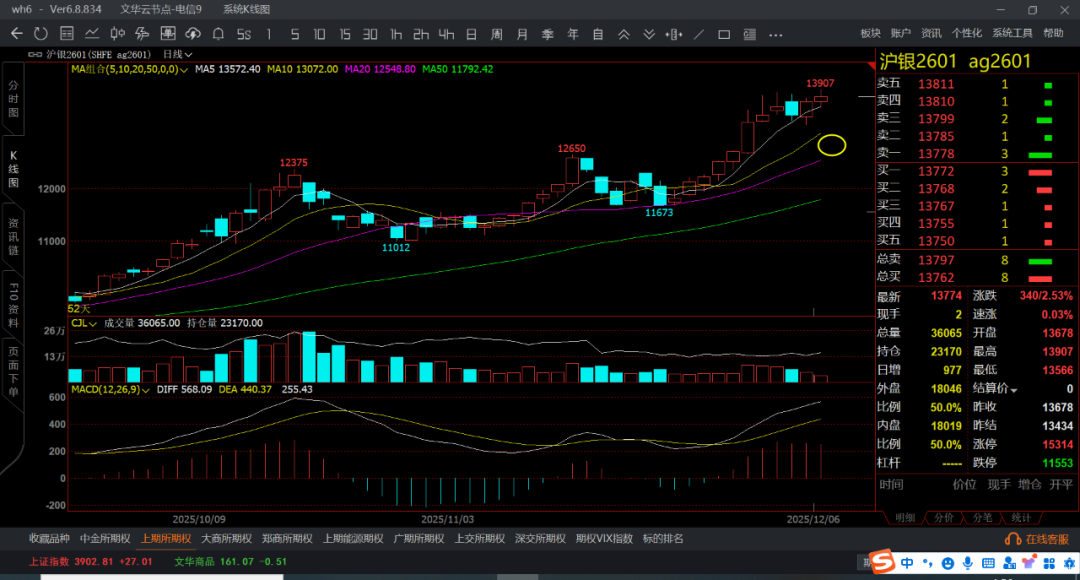Open 中金所期权 bottom tab

point(105,539)
